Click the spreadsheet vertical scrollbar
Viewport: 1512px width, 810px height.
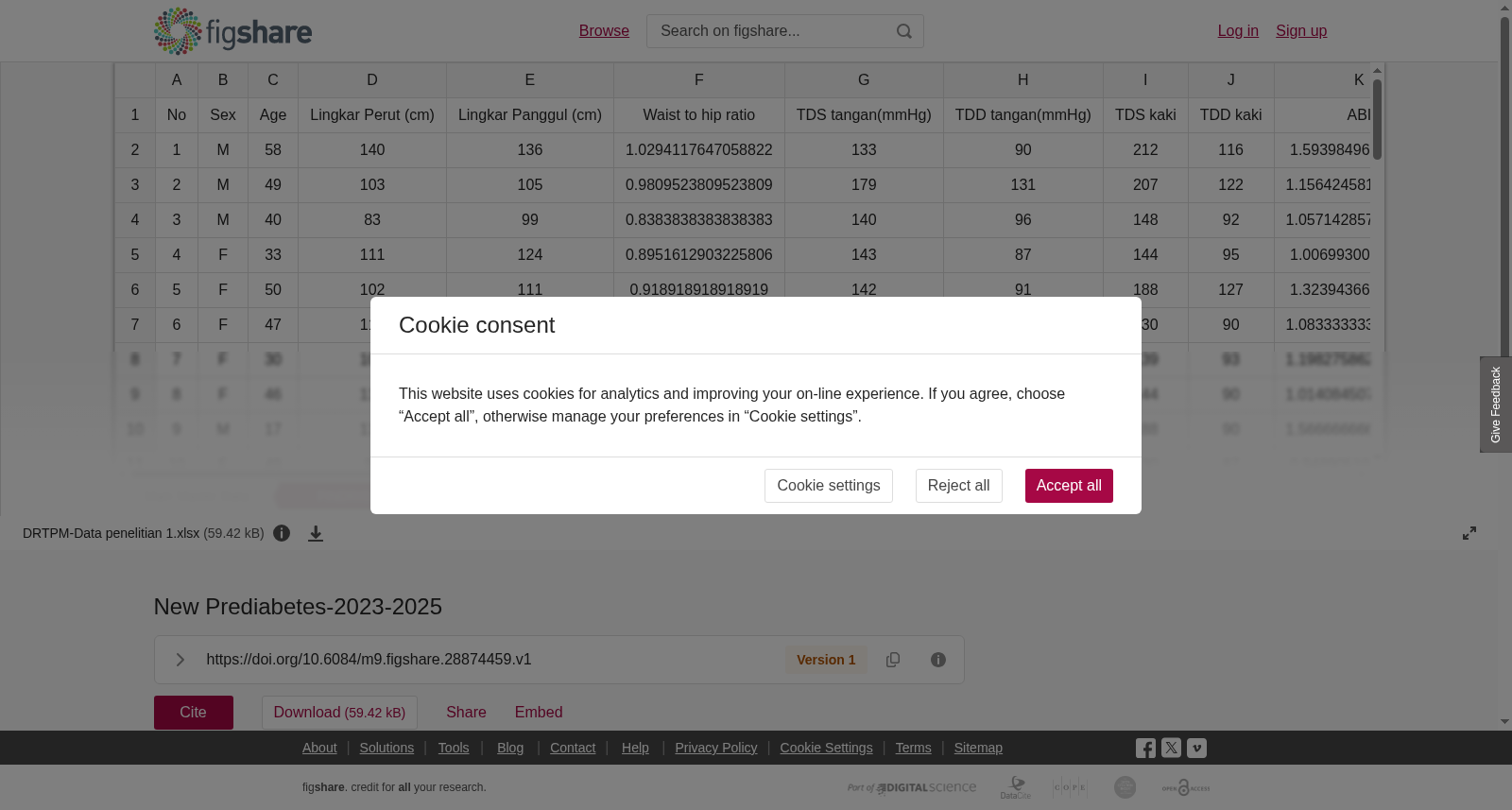click(x=1378, y=119)
